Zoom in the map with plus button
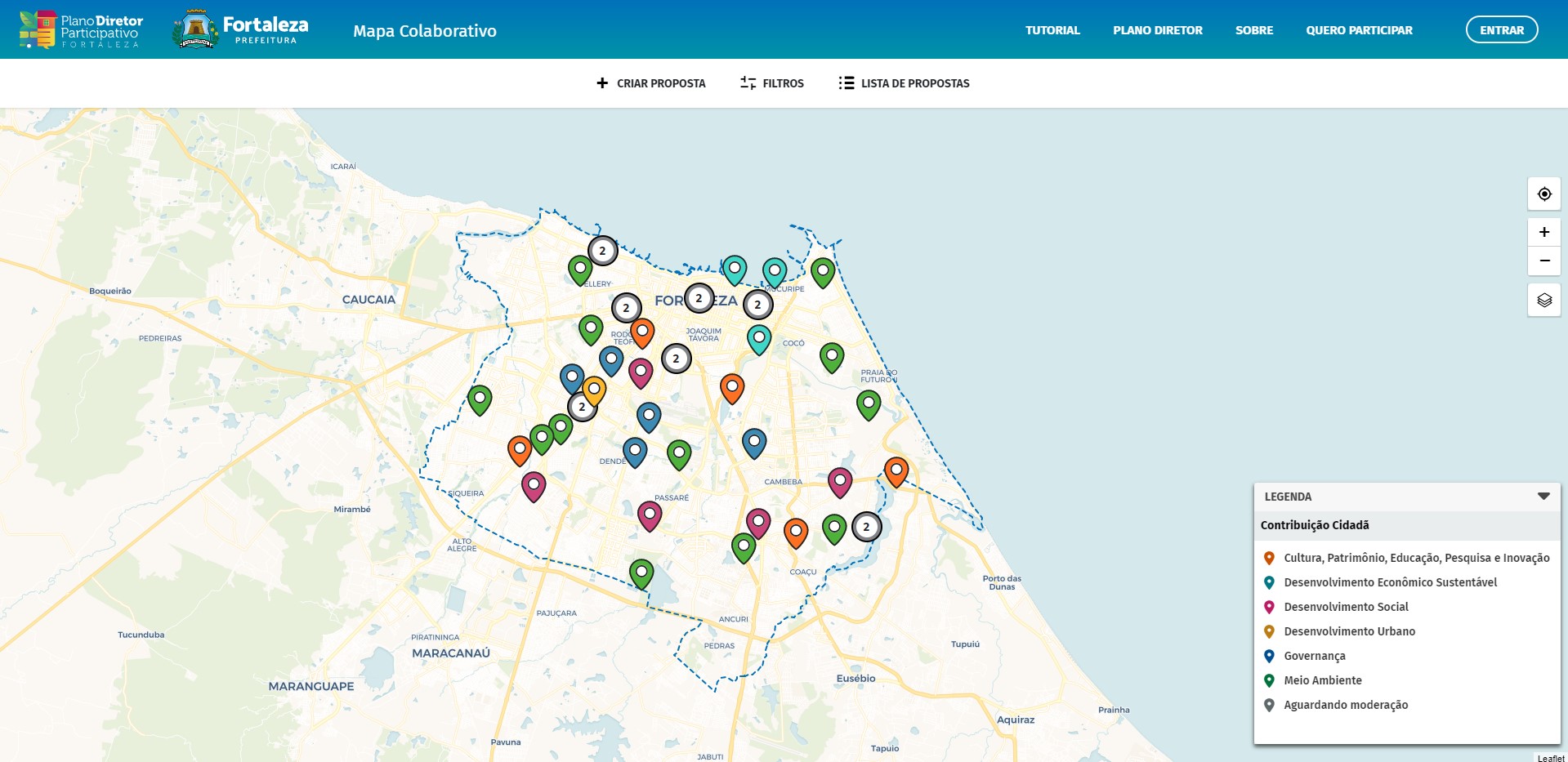 click(1543, 232)
